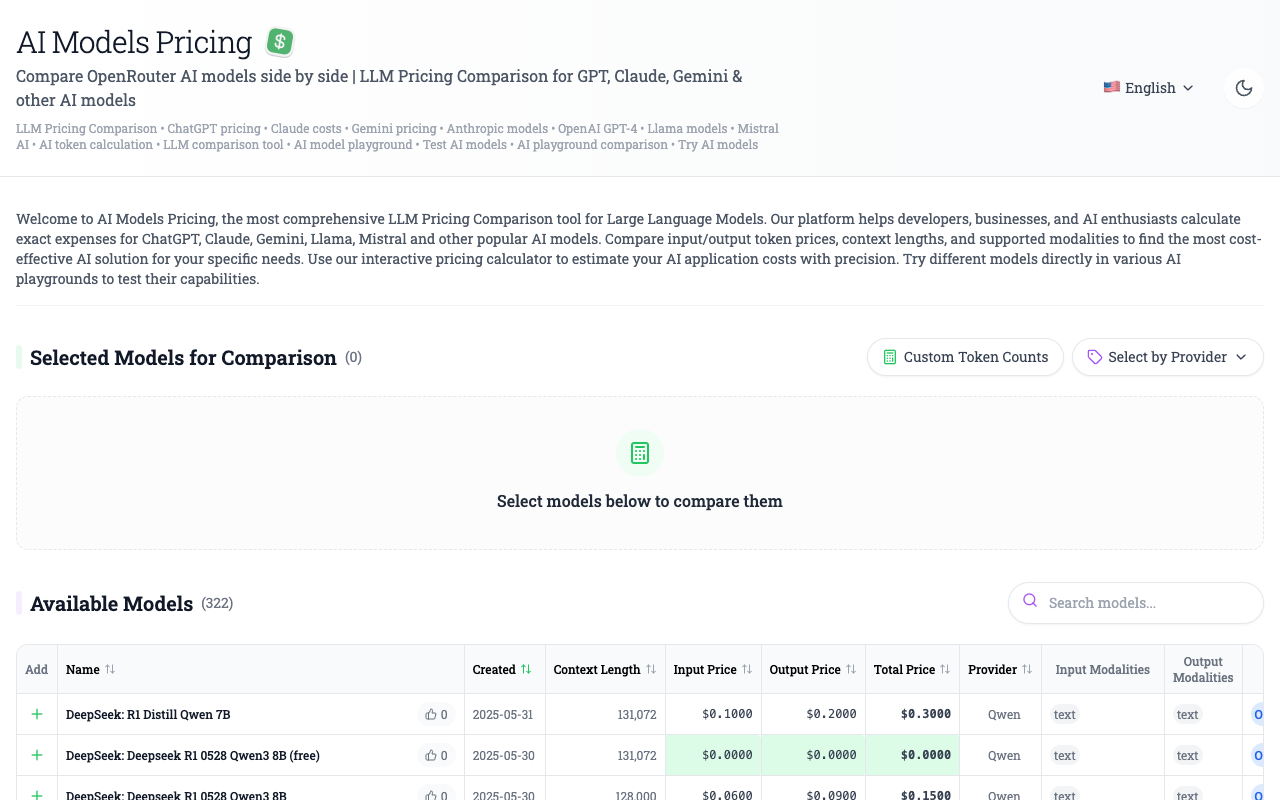Open Custom Token Counts calculator
This screenshot has width=1280, height=800.
[965, 357]
